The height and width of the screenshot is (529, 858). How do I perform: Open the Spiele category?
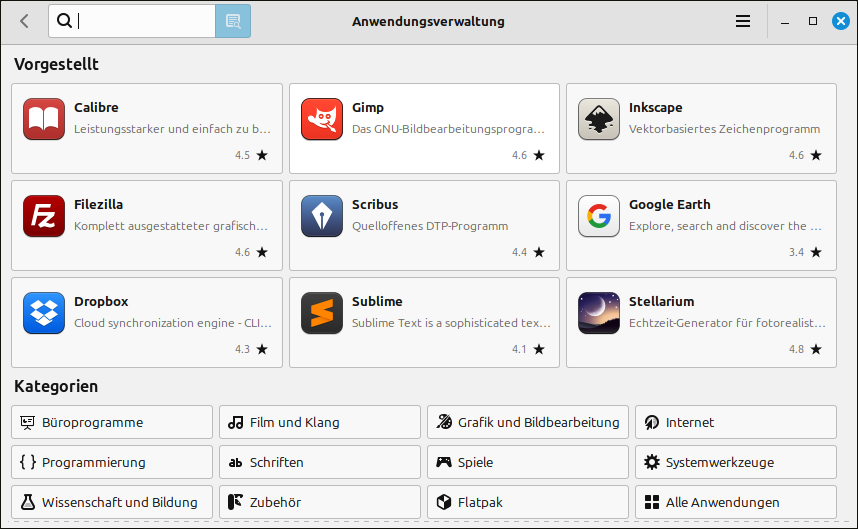click(x=527, y=462)
